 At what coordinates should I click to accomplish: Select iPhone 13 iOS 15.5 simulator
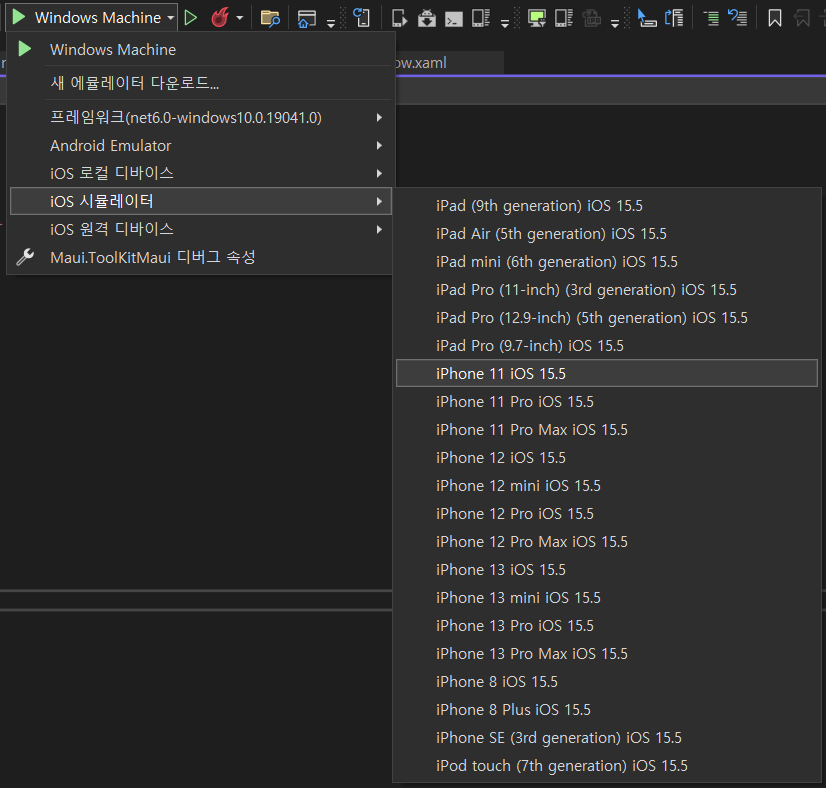click(x=606, y=569)
